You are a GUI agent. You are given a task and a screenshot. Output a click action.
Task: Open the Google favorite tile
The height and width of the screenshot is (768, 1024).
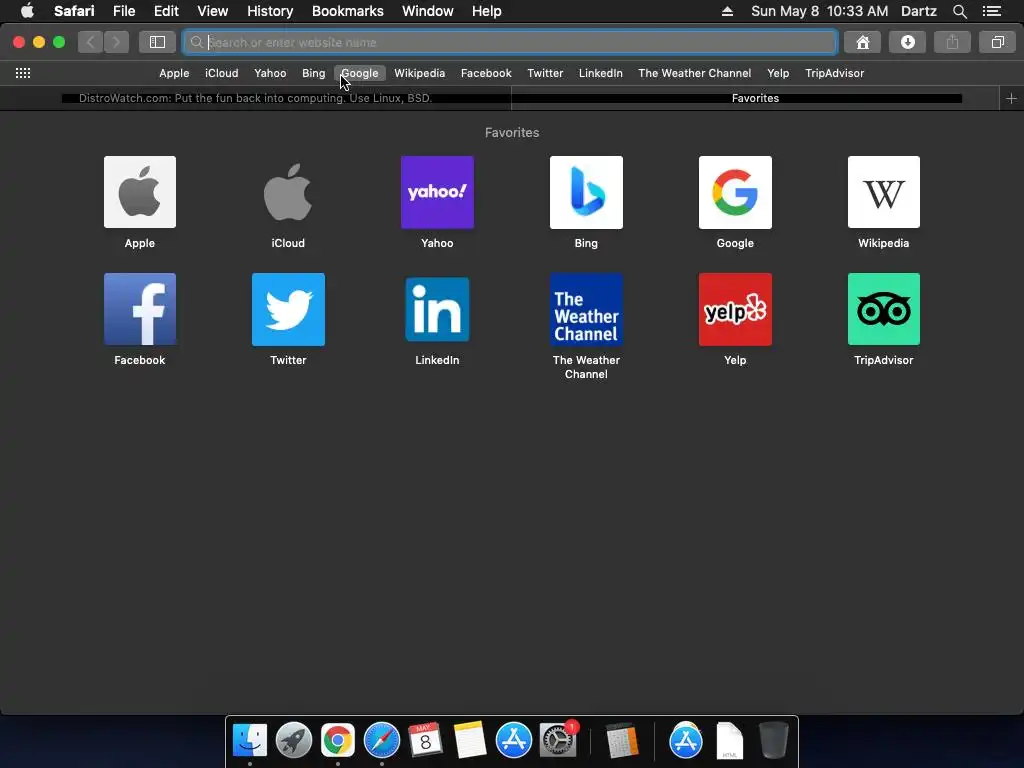(x=735, y=192)
